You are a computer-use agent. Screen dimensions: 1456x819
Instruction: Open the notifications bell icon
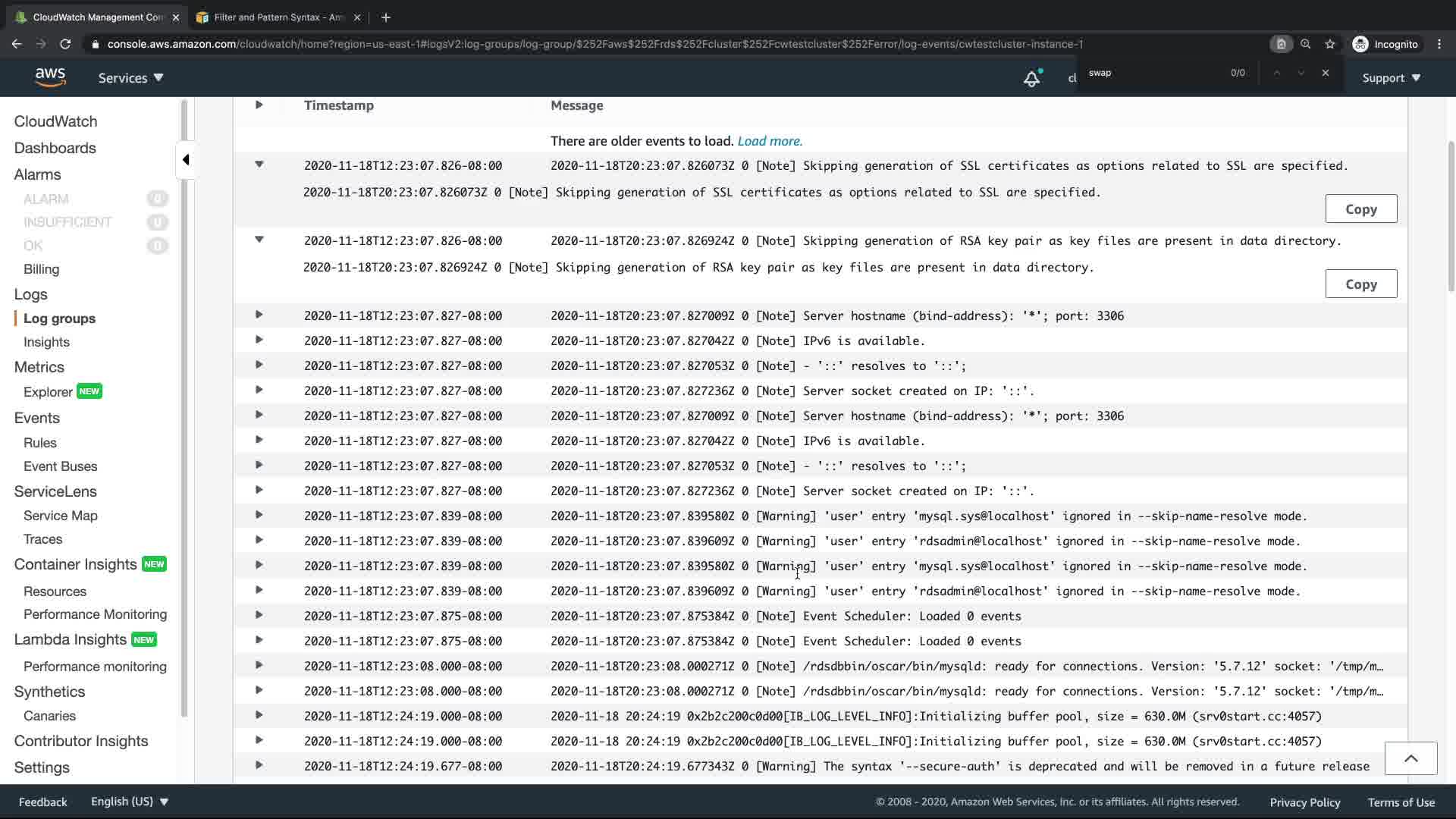(x=1031, y=78)
